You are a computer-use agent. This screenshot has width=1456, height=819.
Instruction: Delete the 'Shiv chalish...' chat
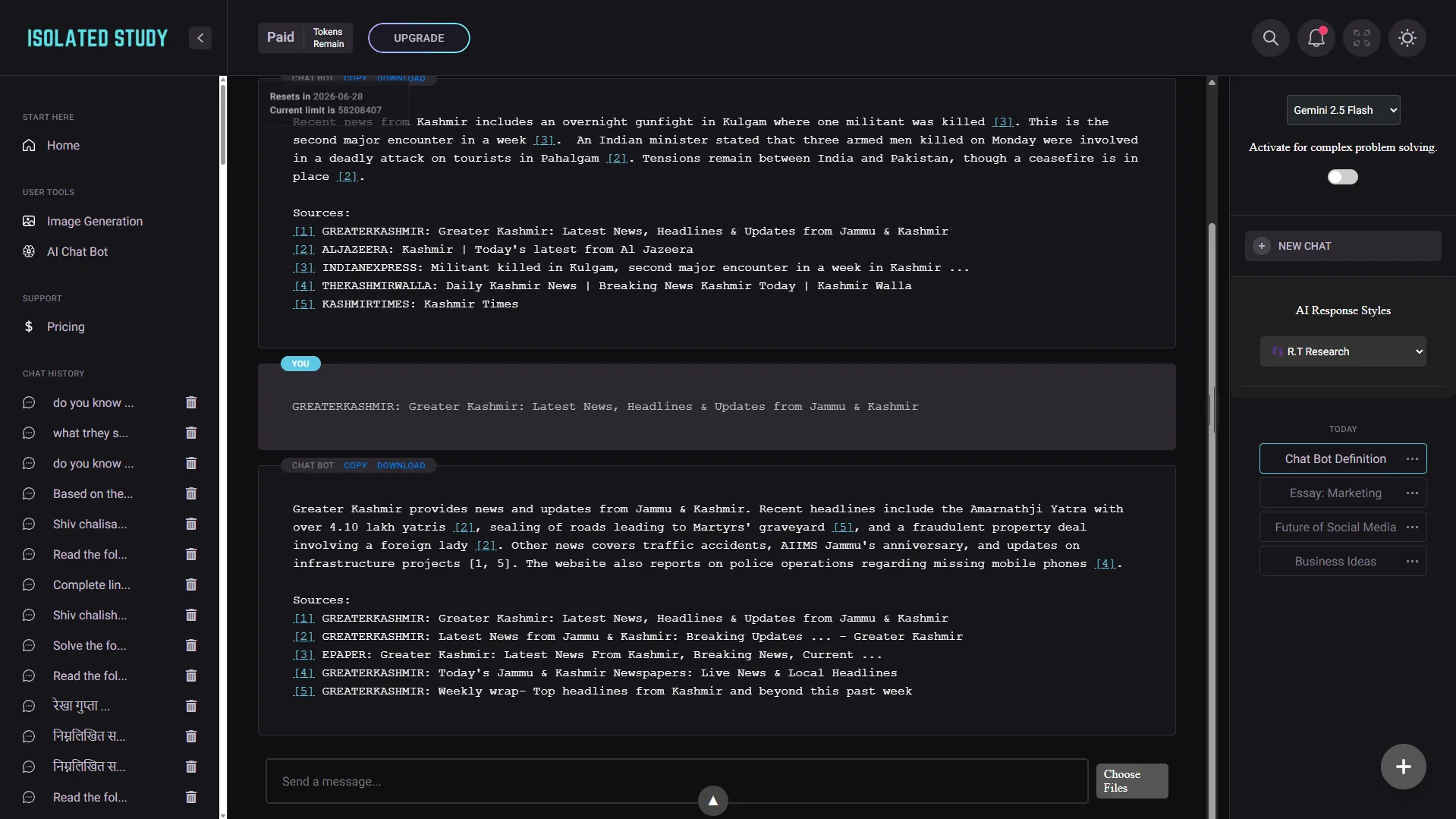(191, 615)
